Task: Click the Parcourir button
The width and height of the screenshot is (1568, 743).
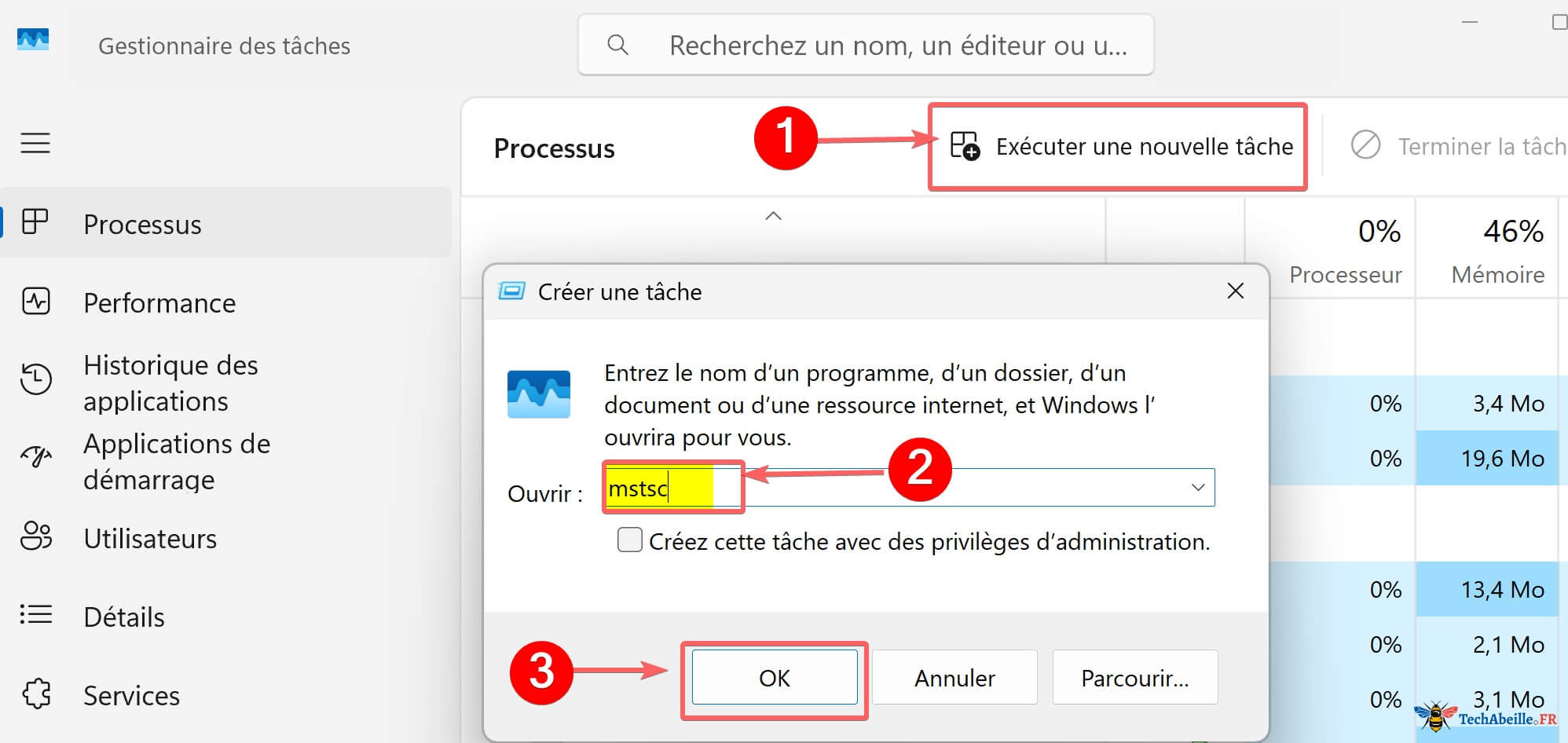Action: coord(1134,677)
